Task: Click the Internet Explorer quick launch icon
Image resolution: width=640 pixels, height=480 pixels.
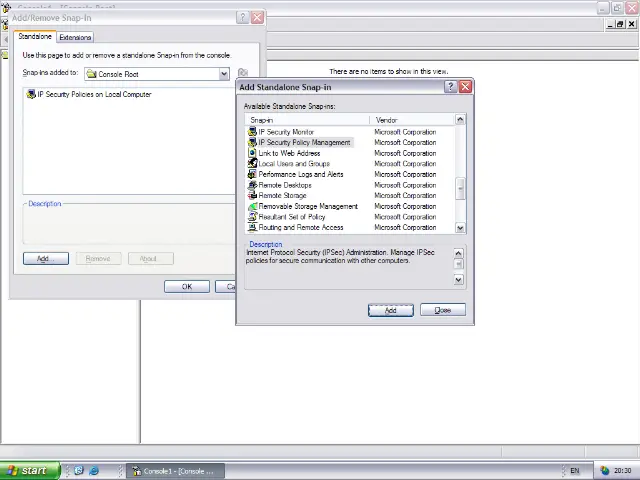Action: pos(94,470)
